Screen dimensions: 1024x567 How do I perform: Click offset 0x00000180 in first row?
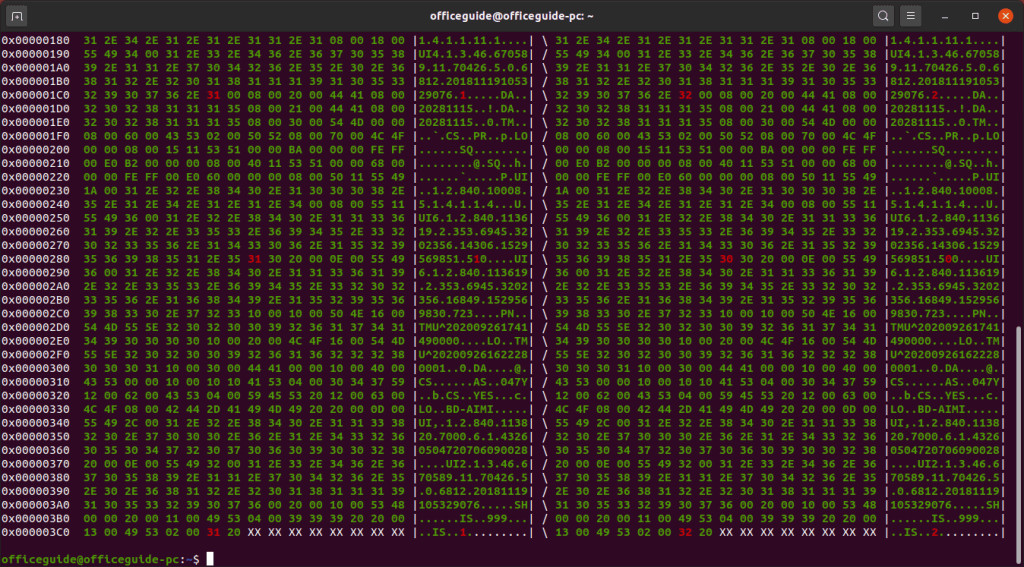point(36,39)
